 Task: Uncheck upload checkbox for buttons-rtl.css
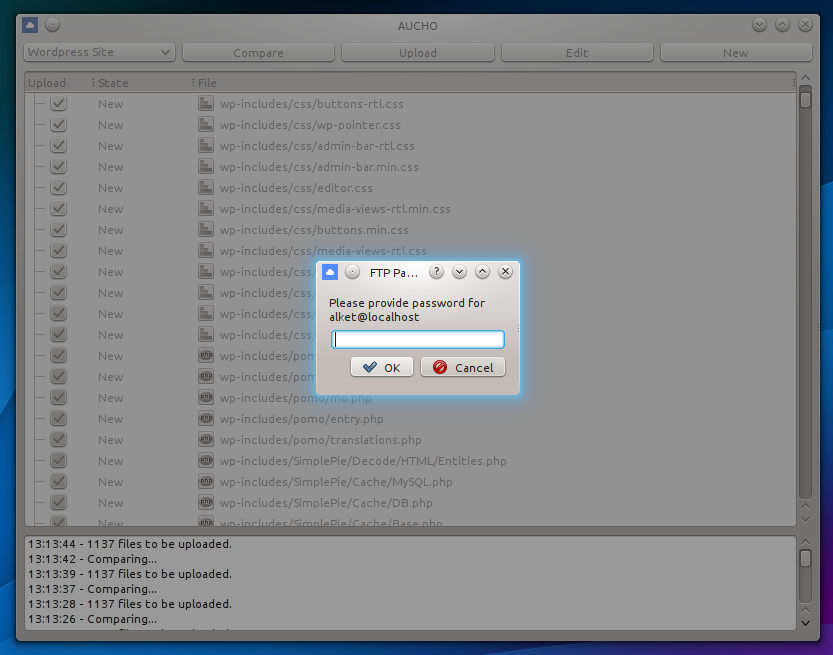pos(58,104)
